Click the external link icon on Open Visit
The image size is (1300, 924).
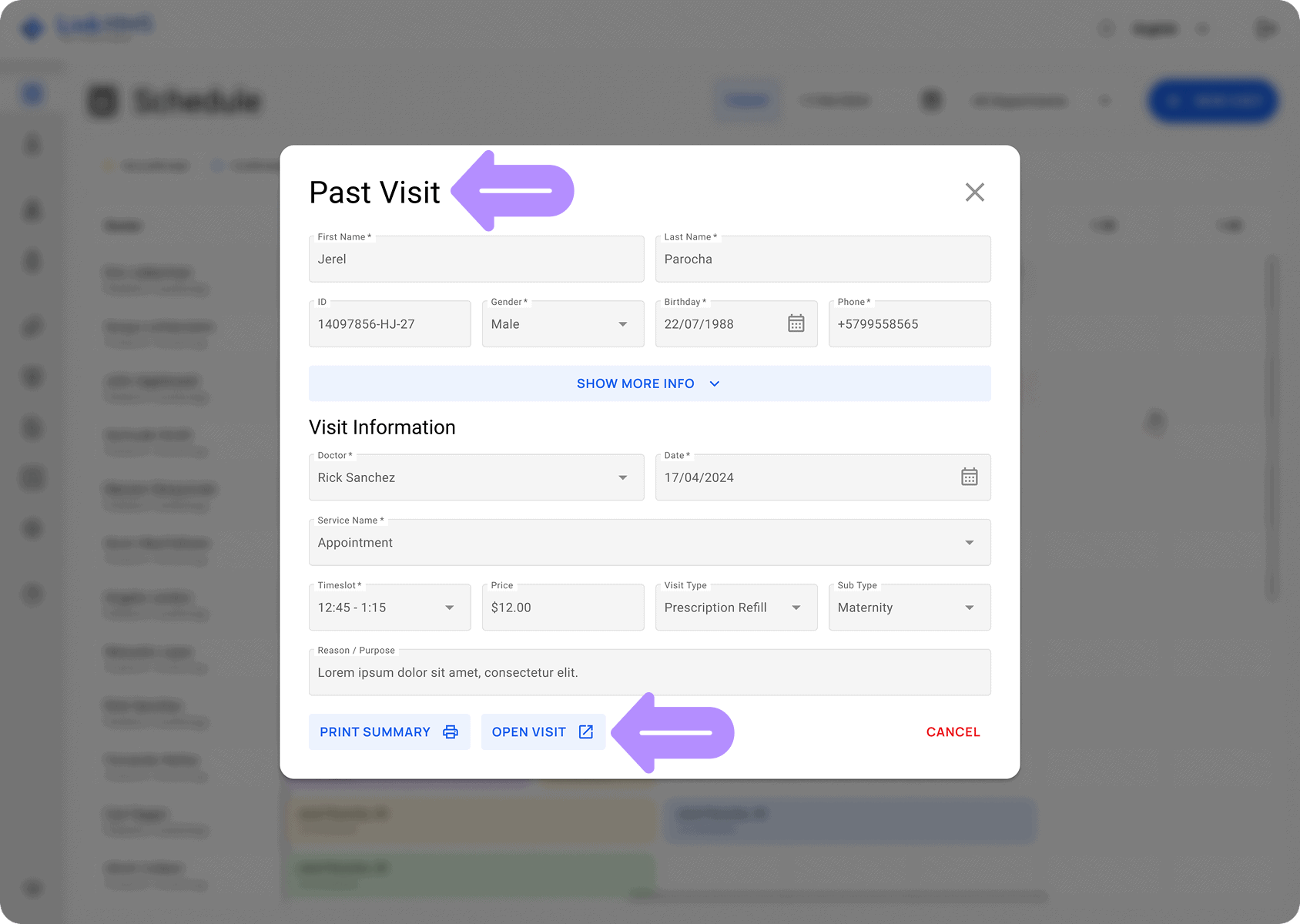(x=586, y=732)
